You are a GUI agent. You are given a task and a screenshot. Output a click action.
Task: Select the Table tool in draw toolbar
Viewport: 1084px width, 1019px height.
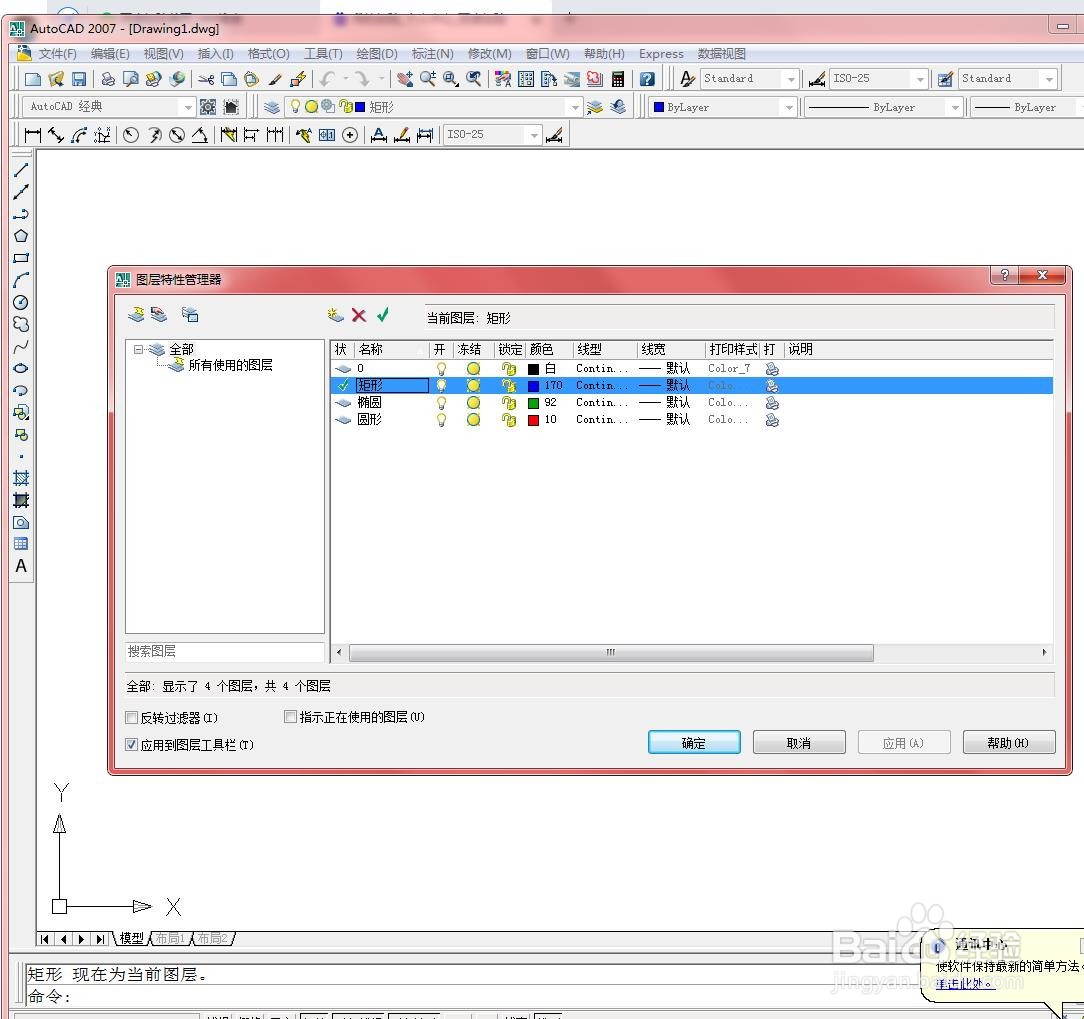click(x=21, y=544)
